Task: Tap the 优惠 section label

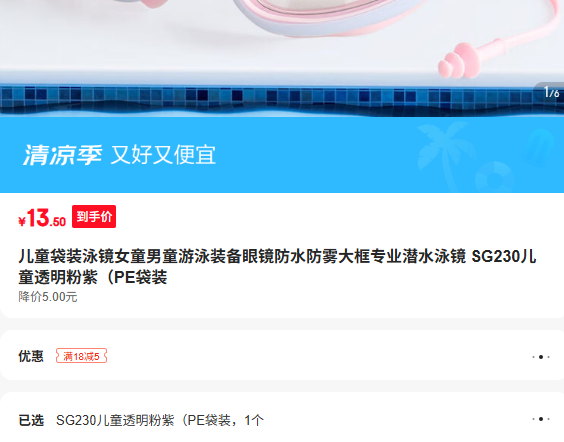Action: tap(31, 356)
